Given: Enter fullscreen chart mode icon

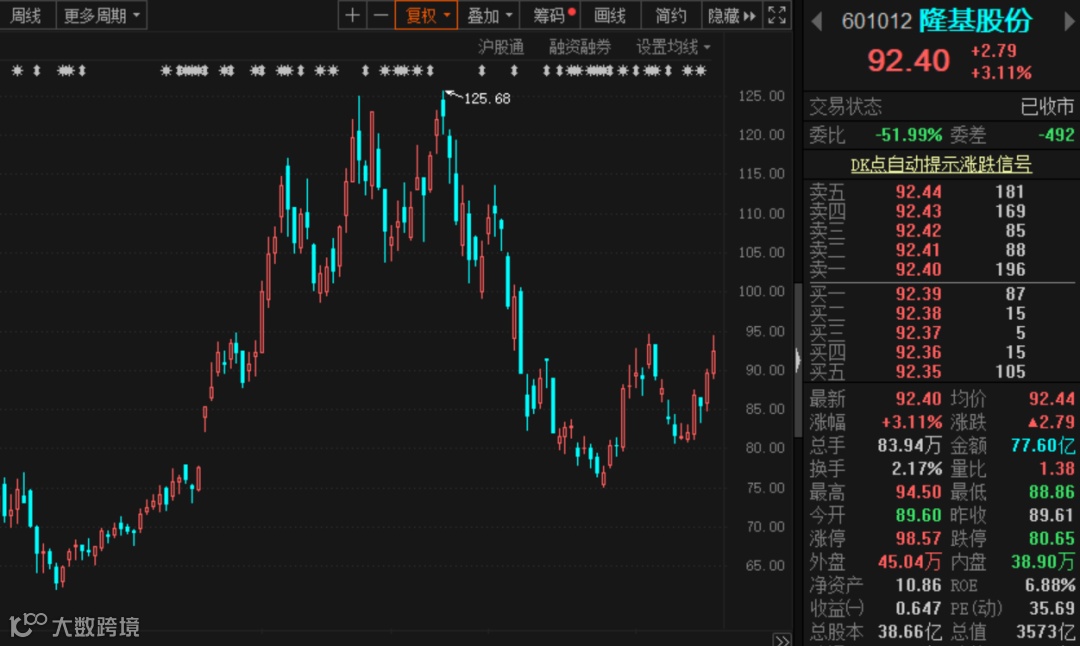Looking at the screenshot, I should pyautogui.click(x=777, y=15).
